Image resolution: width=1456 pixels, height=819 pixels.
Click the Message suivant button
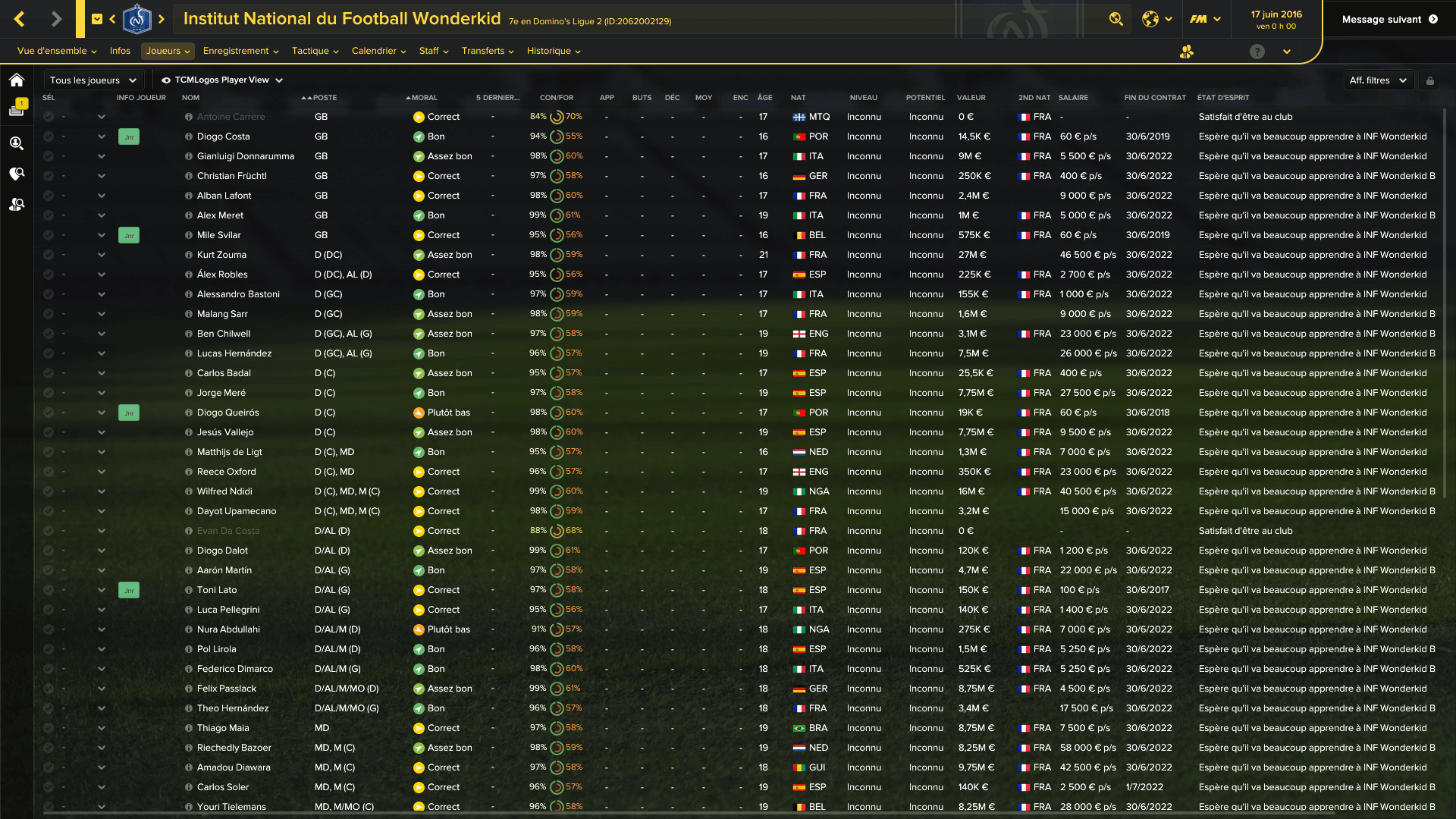tap(1389, 19)
